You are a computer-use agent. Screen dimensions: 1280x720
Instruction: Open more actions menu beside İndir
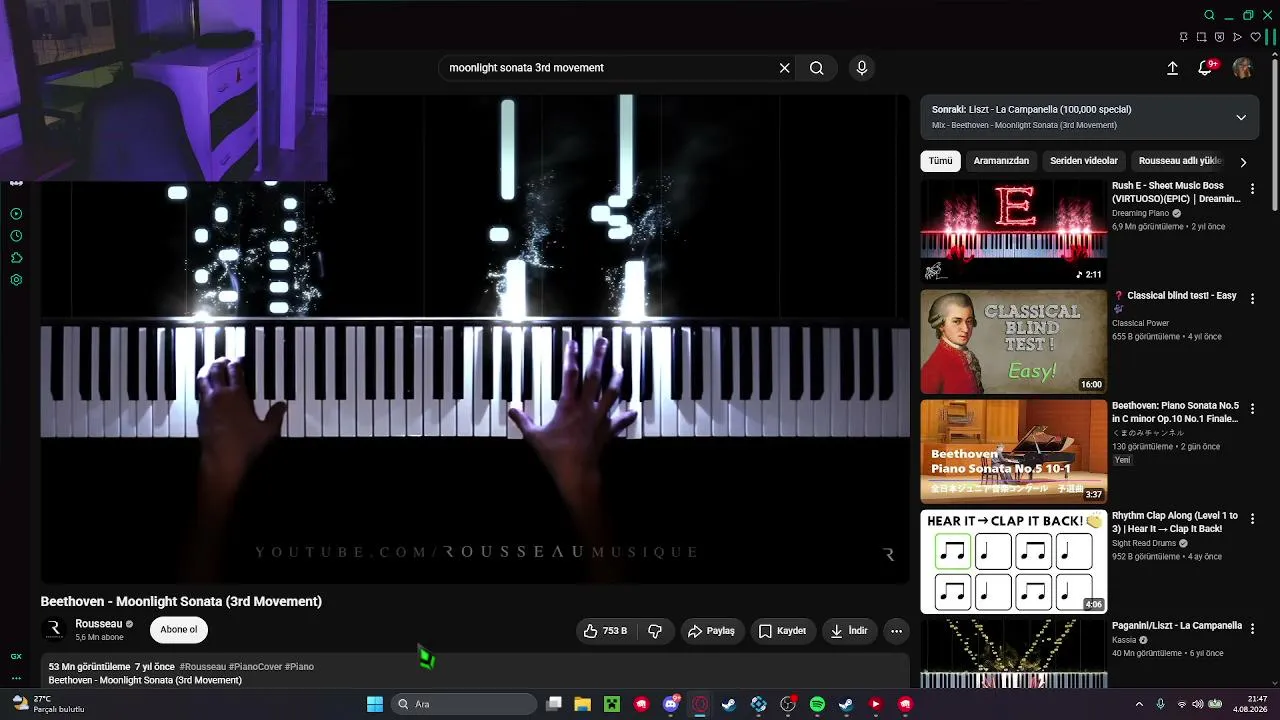[x=897, y=631]
